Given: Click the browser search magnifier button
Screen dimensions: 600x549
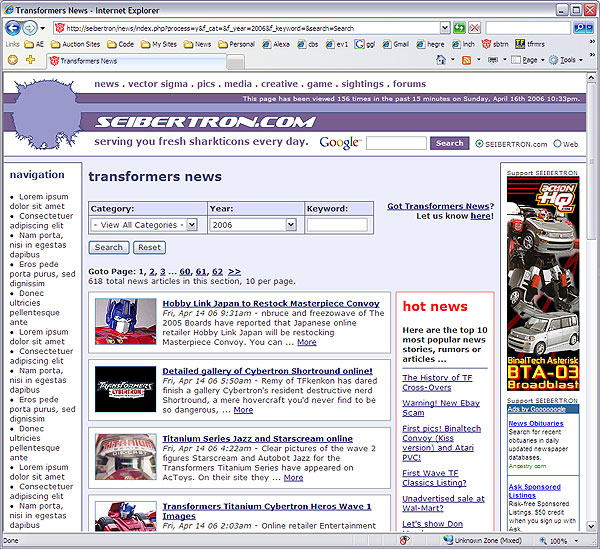Looking at the screenshot, I should 580,28.
